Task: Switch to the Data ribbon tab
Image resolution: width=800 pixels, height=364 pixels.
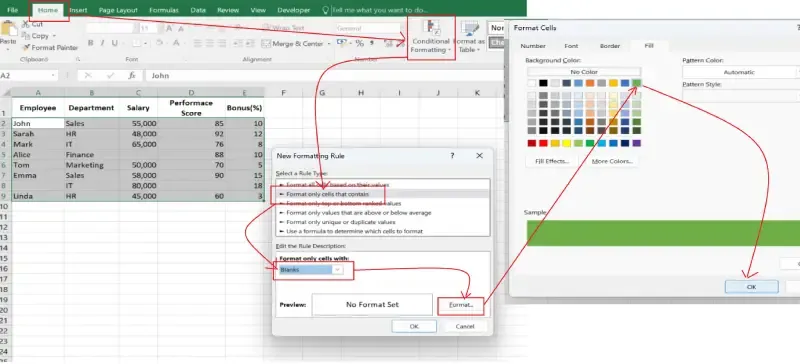Action: point(198,10)
